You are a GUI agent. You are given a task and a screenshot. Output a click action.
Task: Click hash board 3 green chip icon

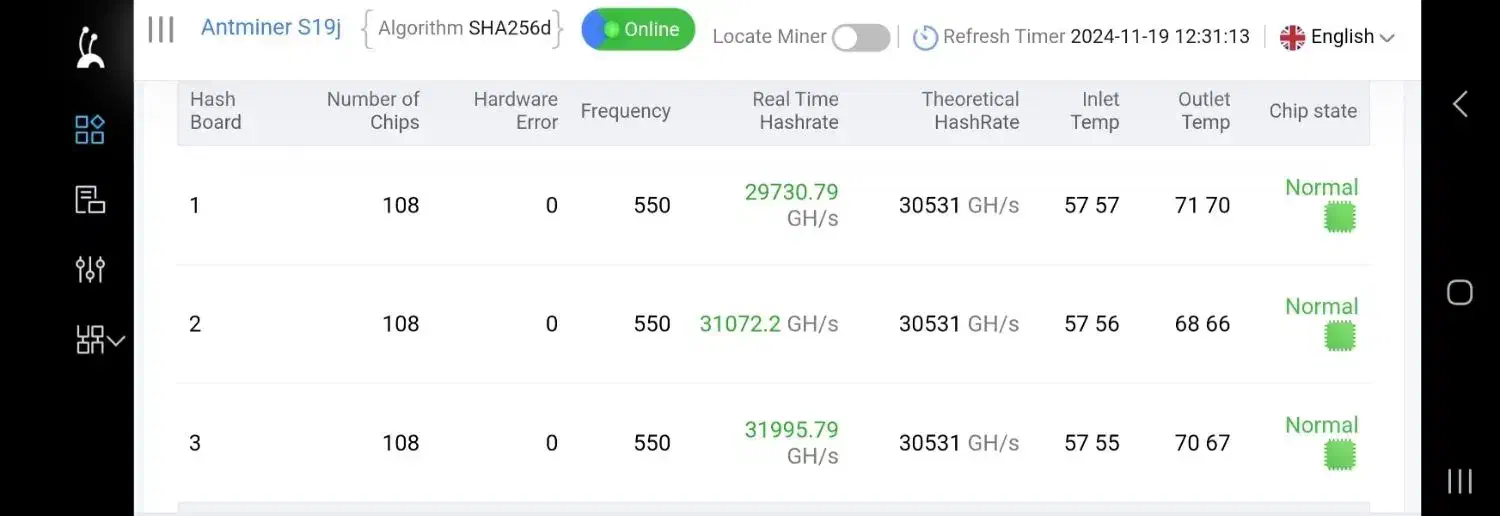point(1339,455)
